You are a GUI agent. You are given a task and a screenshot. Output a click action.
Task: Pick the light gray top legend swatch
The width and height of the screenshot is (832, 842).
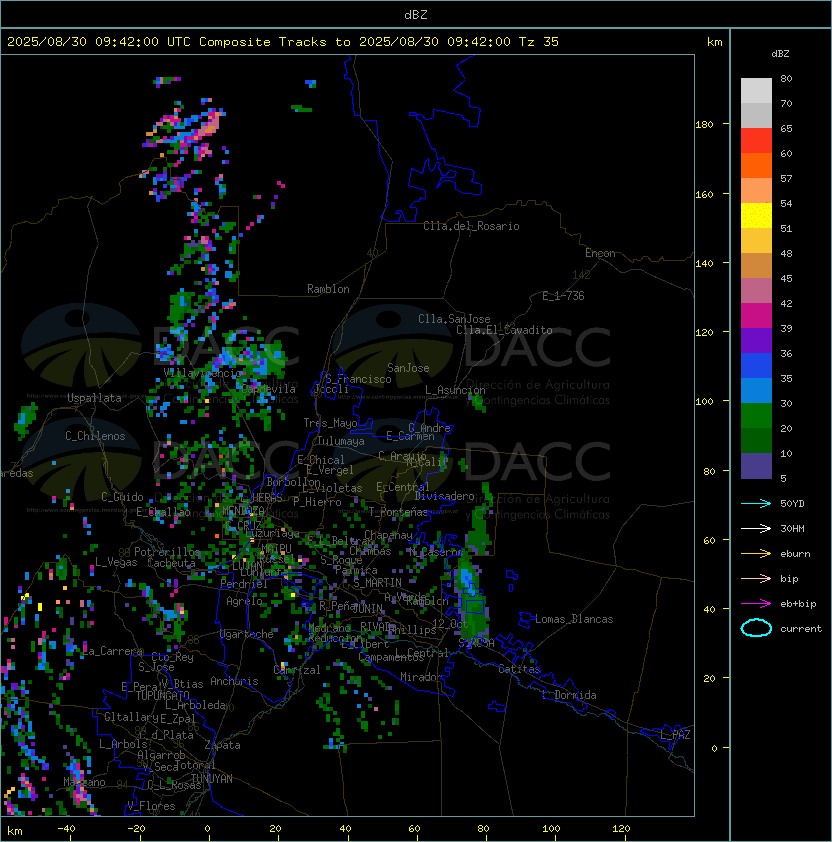pos(756,90)
